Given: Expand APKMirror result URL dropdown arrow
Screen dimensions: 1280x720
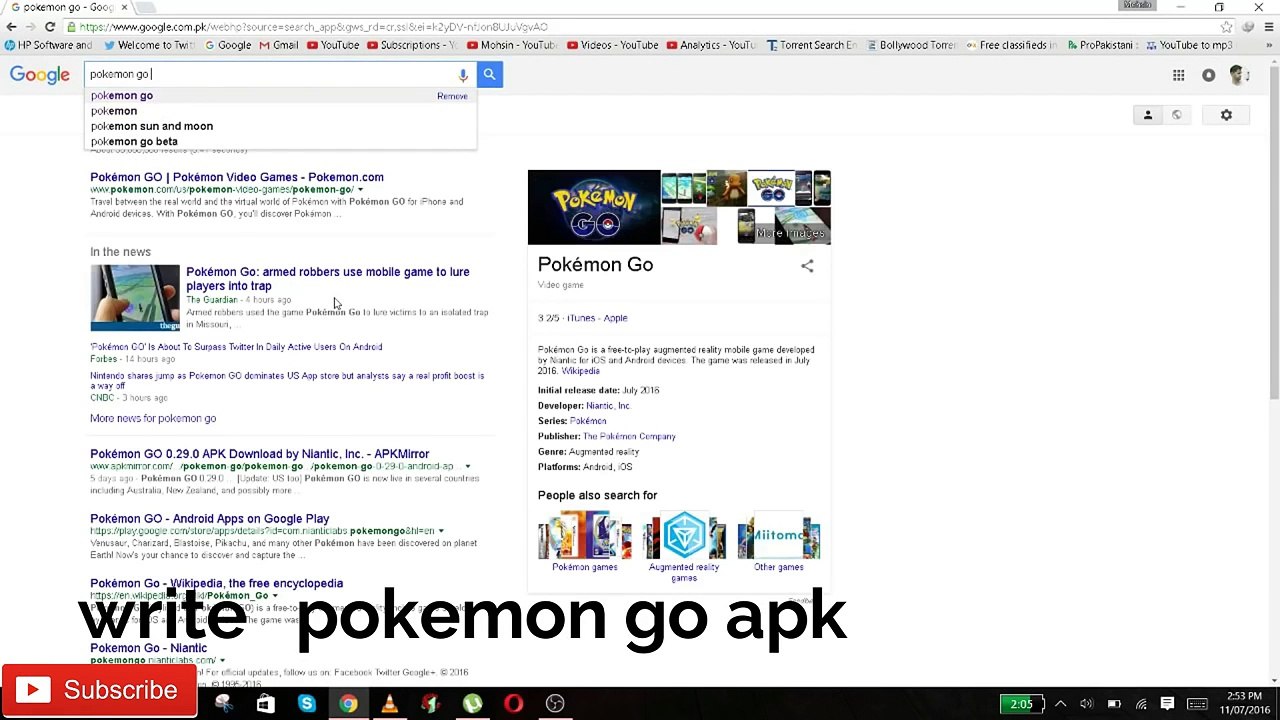Looking at the screenshot, I should (x=467, y=466).
